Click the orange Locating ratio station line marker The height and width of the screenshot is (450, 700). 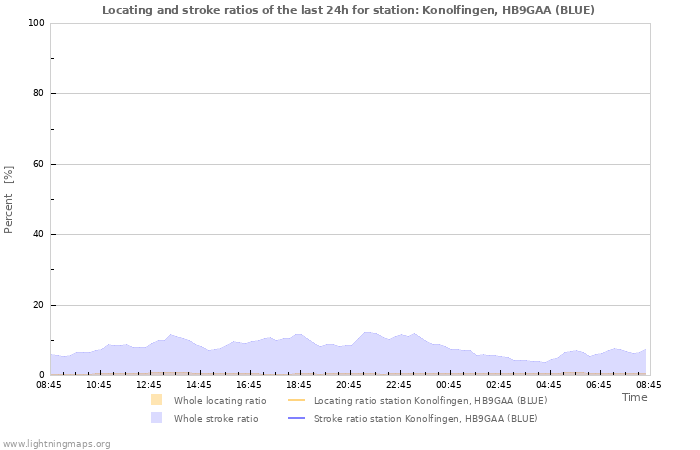pos(296,400)
